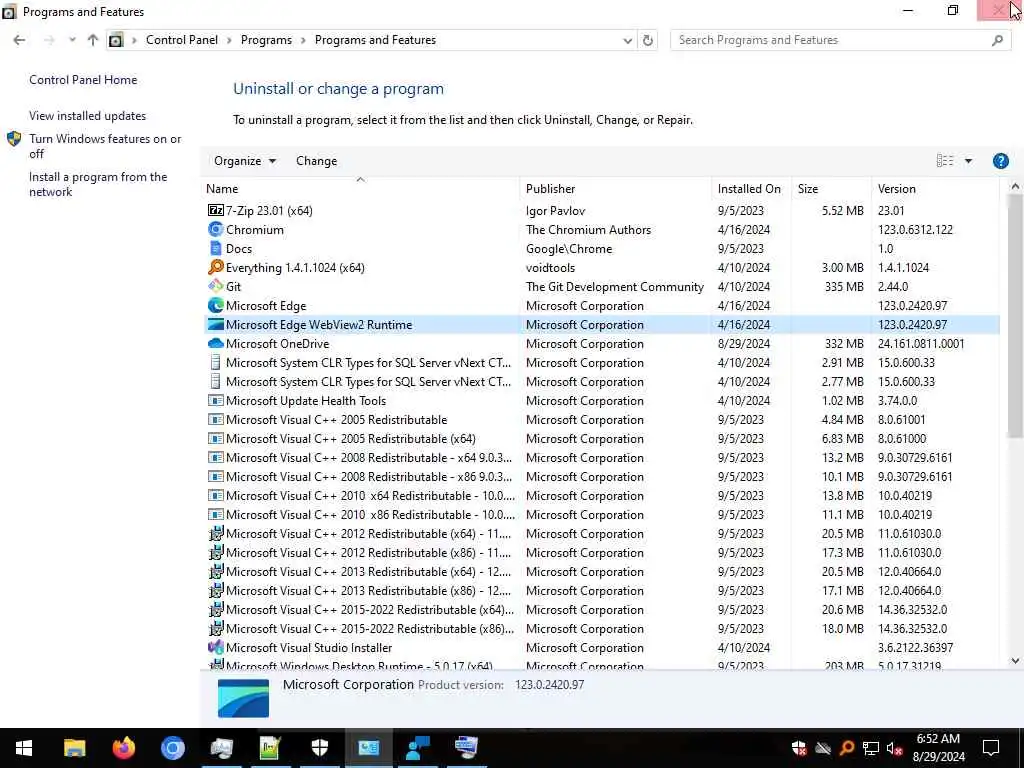Open Windows Security shield on taskbar

(x=319, y=748)
